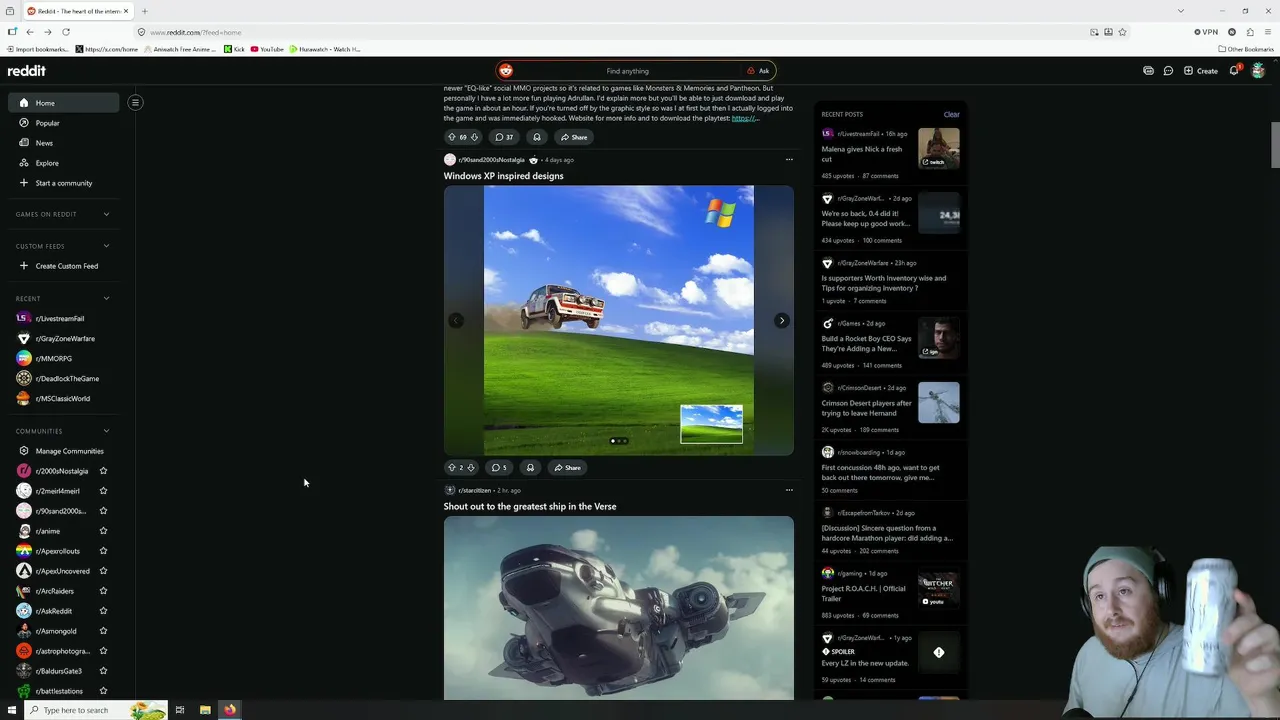Image resolution: width=1280 pixels, height=720 pixels.
Task: Open Windows Start menu
Action: [12, 710]
